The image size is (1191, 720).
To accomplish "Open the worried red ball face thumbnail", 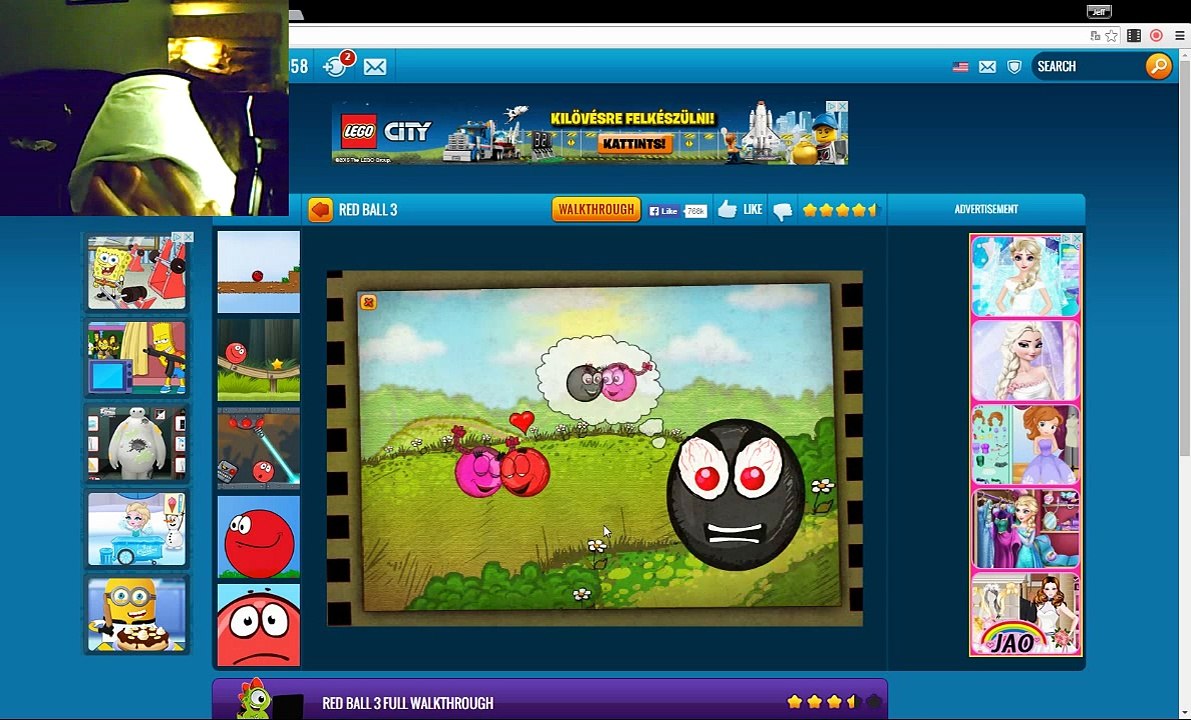I will tap(259, 625).
